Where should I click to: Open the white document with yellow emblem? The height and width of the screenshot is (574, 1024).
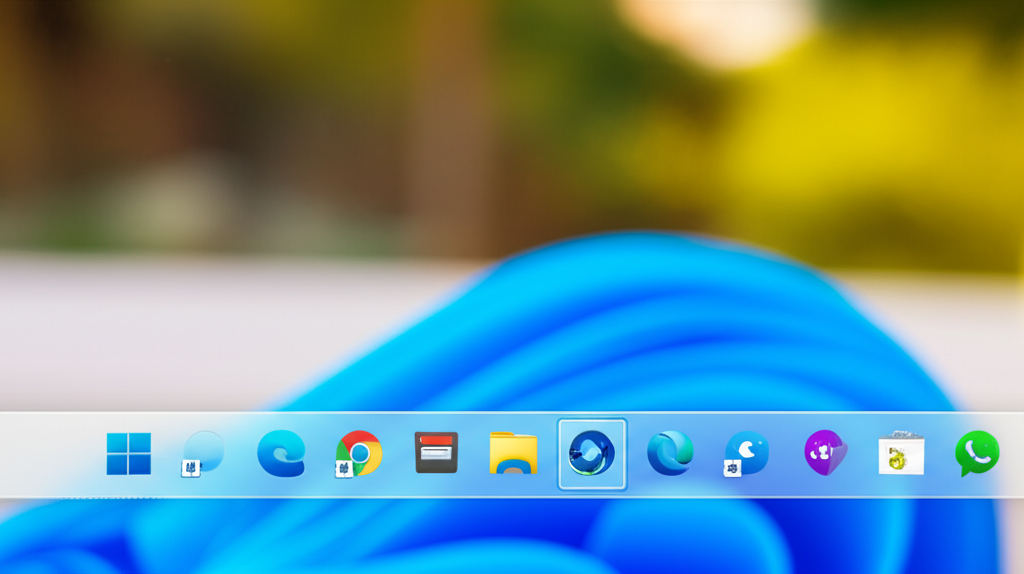(901, 454)
